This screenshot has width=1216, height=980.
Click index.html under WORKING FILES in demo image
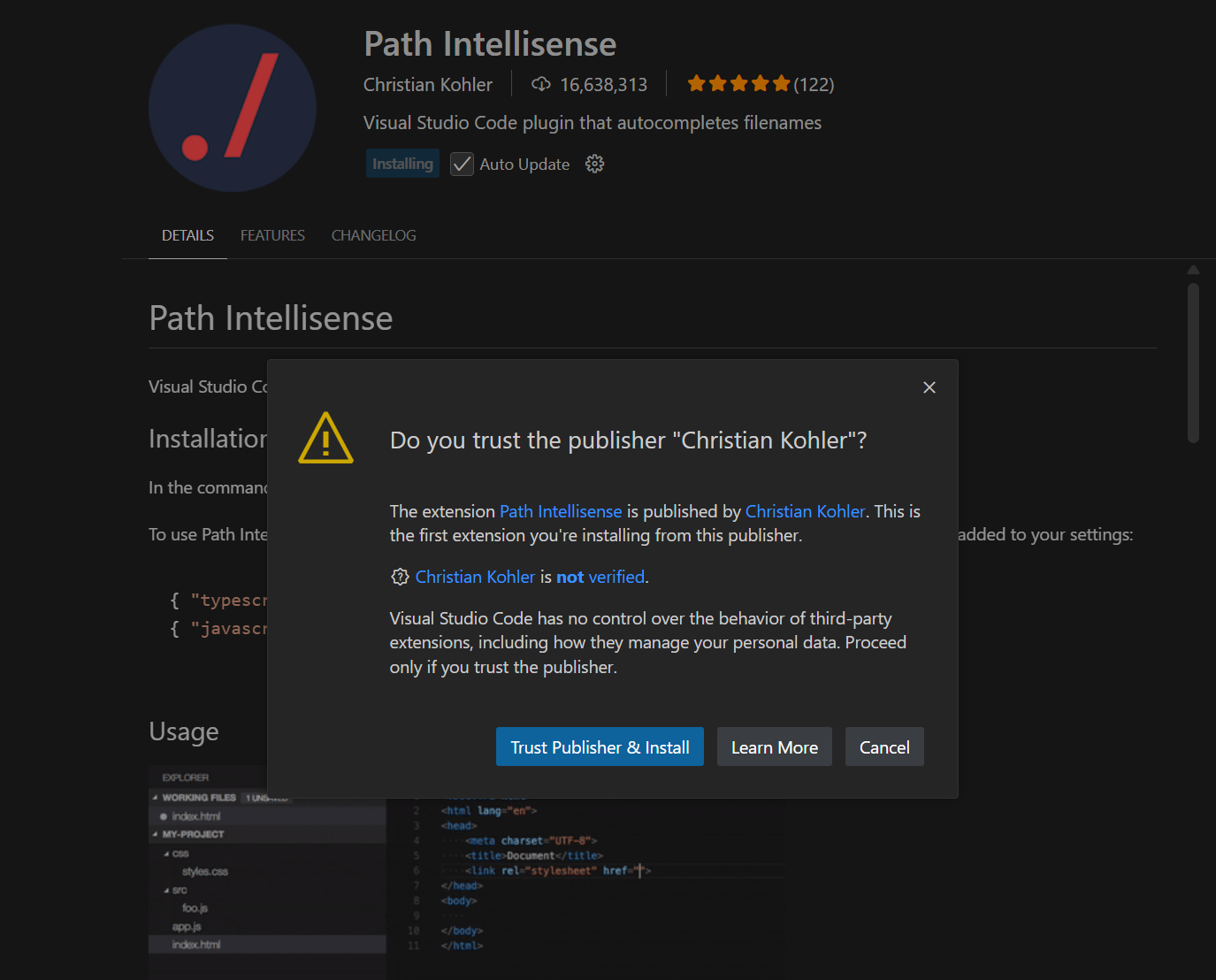[x=196, y=816]
